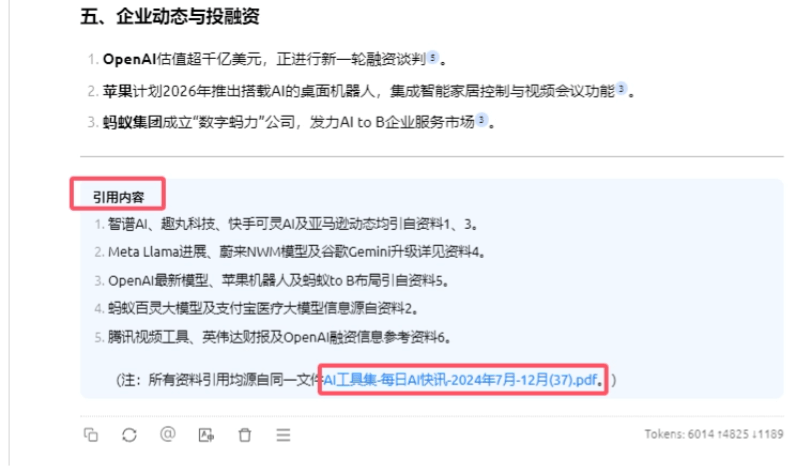Delete the message with the trash icon

[245, 435]
